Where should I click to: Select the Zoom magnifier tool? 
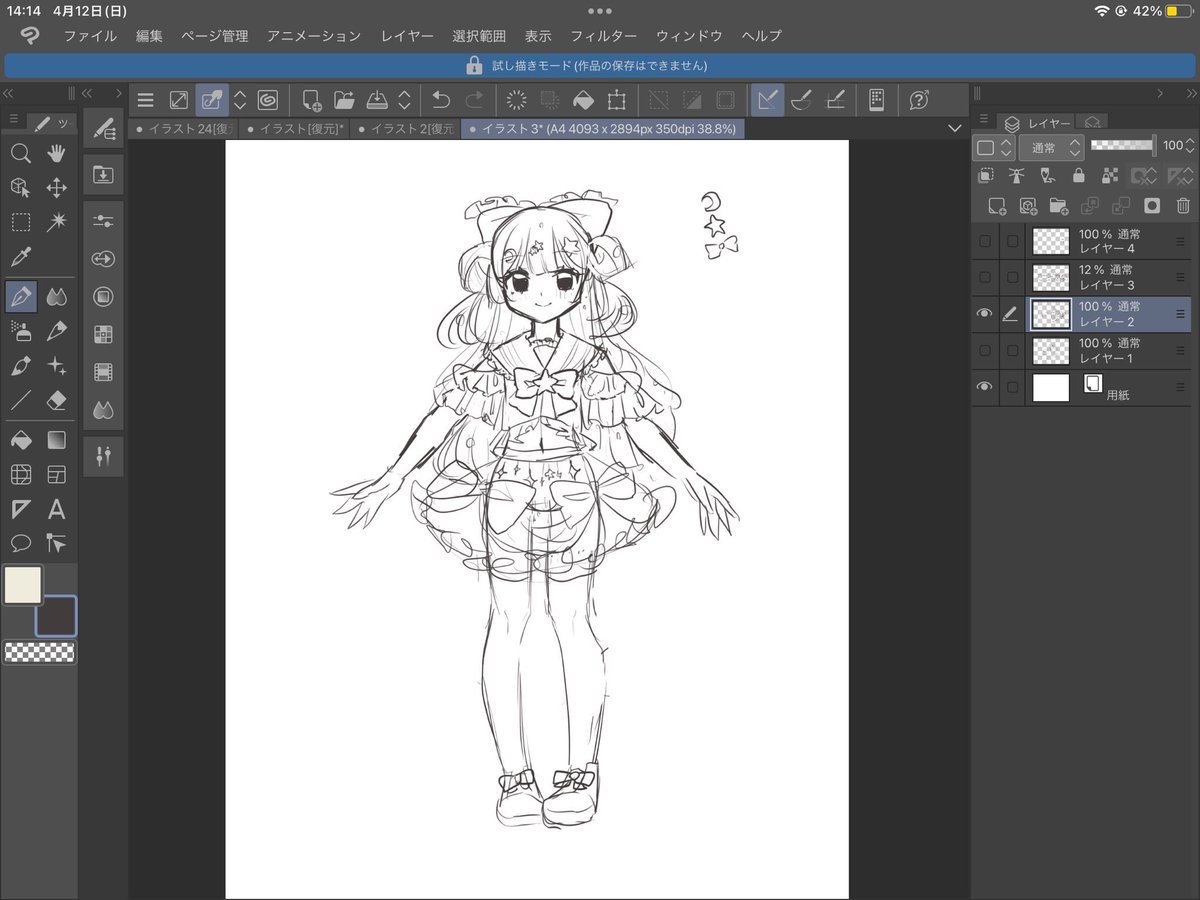[21, 153]
